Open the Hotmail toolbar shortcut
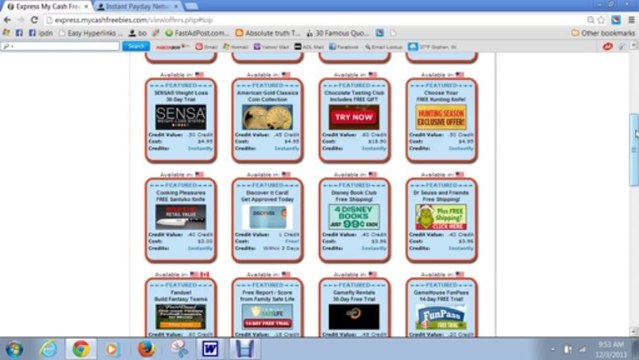Screen dimensions: 639x360 pyautogui.click(x=236, y=47)
